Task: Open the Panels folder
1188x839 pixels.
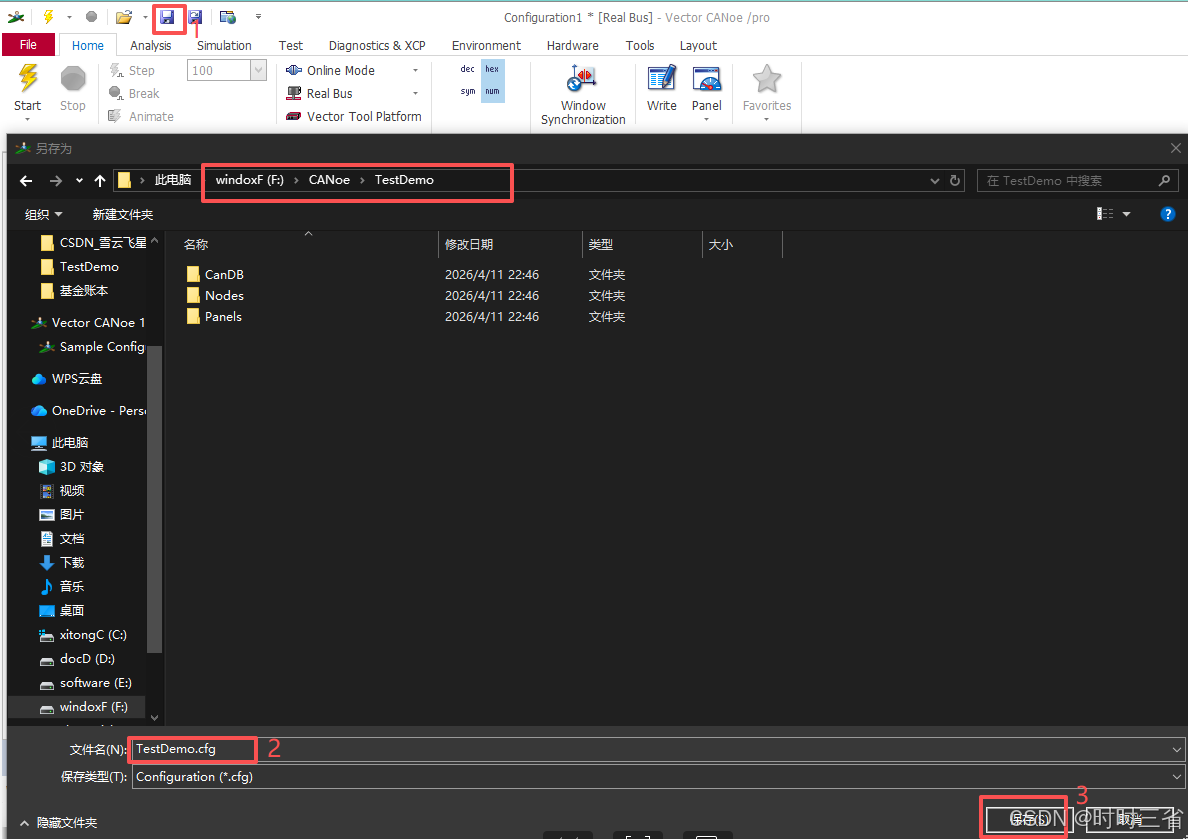Action: click(x=214, y=317)
